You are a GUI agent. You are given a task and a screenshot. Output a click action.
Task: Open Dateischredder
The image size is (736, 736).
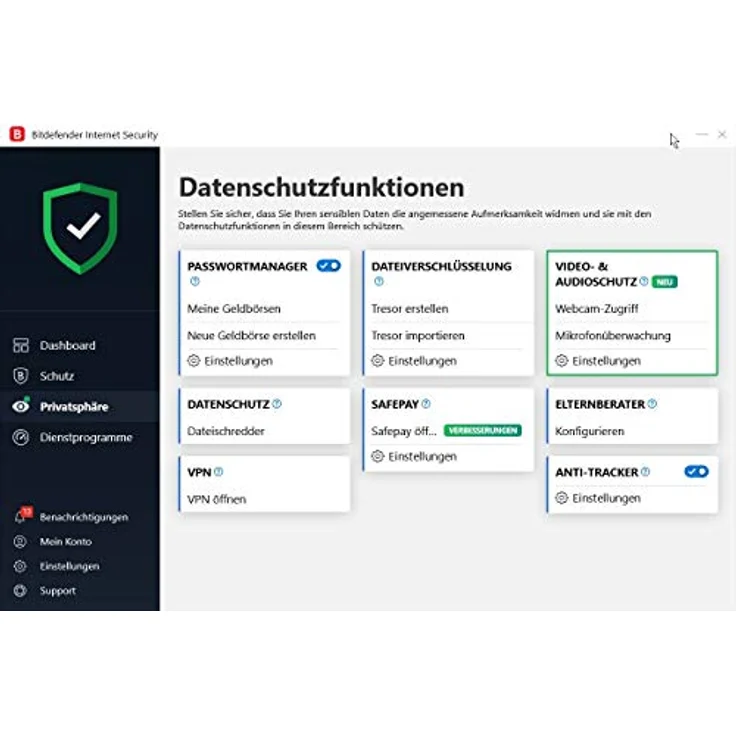[x=226, y=431]
